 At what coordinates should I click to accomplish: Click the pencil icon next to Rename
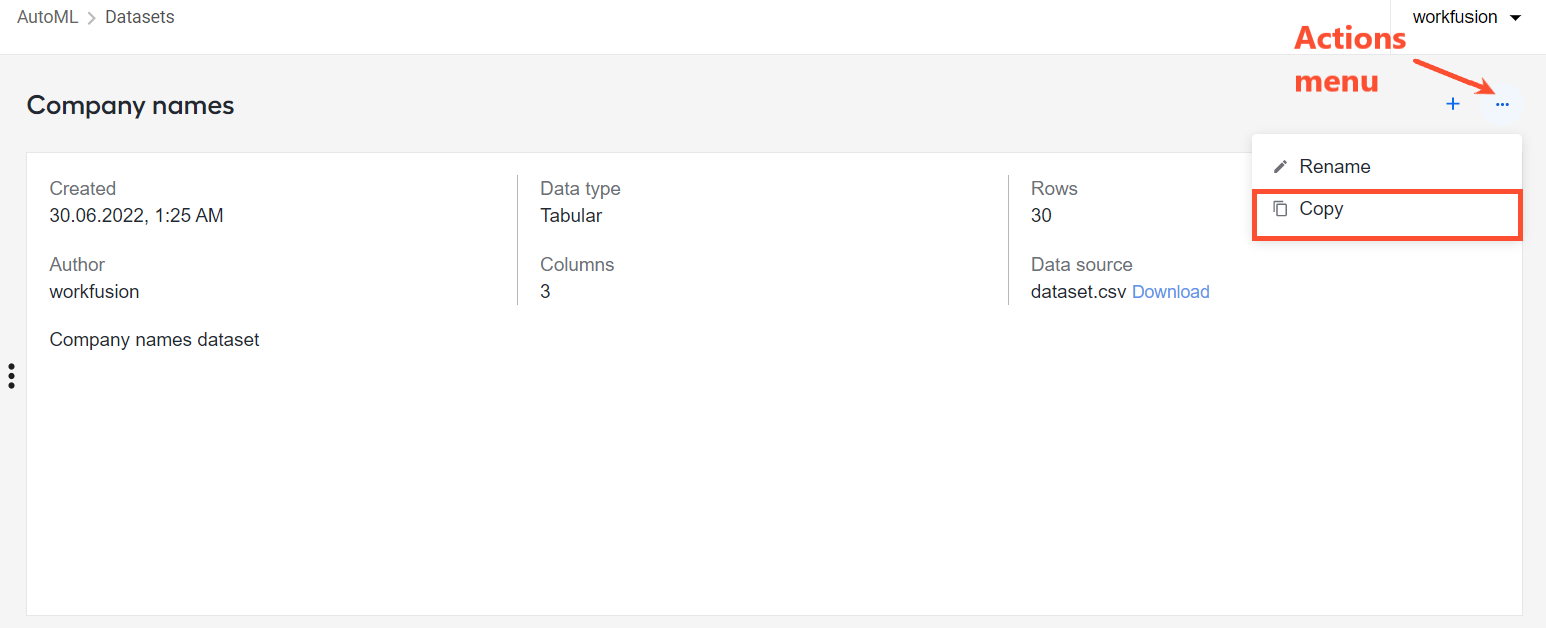(1280, 167)
